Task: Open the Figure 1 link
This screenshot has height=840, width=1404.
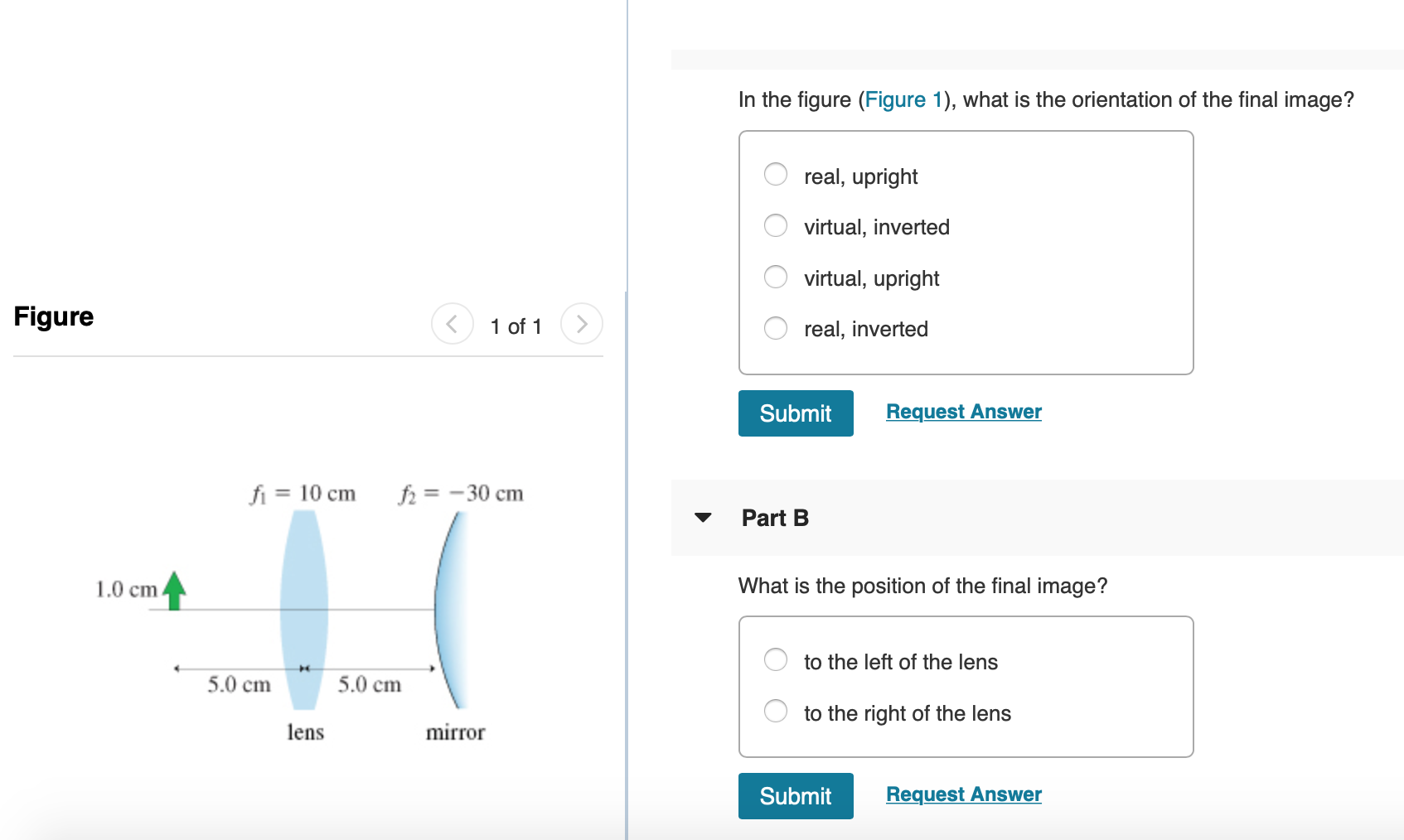Action: [903, 99]
